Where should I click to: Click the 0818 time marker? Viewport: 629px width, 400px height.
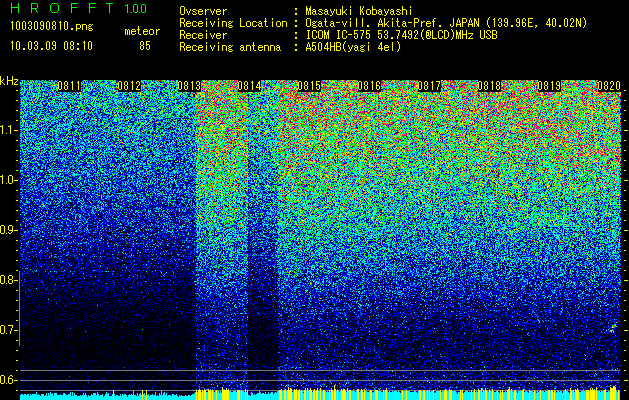[489, 86]
